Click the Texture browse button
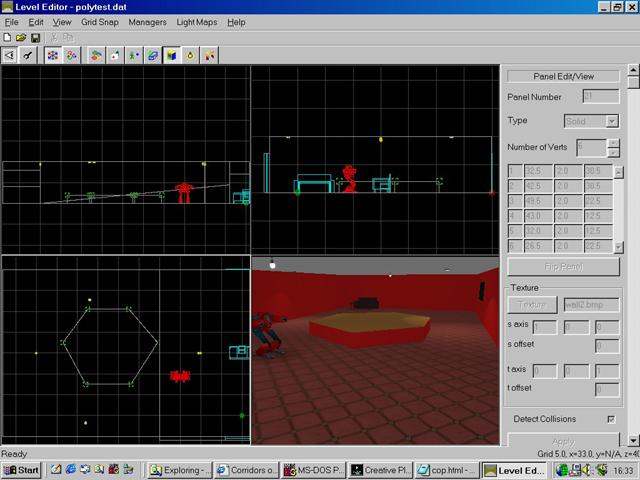This screenshot has height=480, width=640. pos(532,304)
